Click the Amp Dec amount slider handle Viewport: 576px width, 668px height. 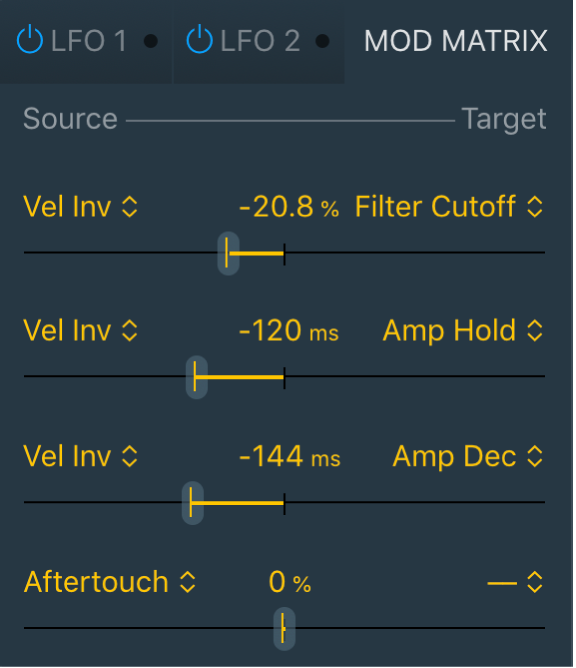pos(193,503)
